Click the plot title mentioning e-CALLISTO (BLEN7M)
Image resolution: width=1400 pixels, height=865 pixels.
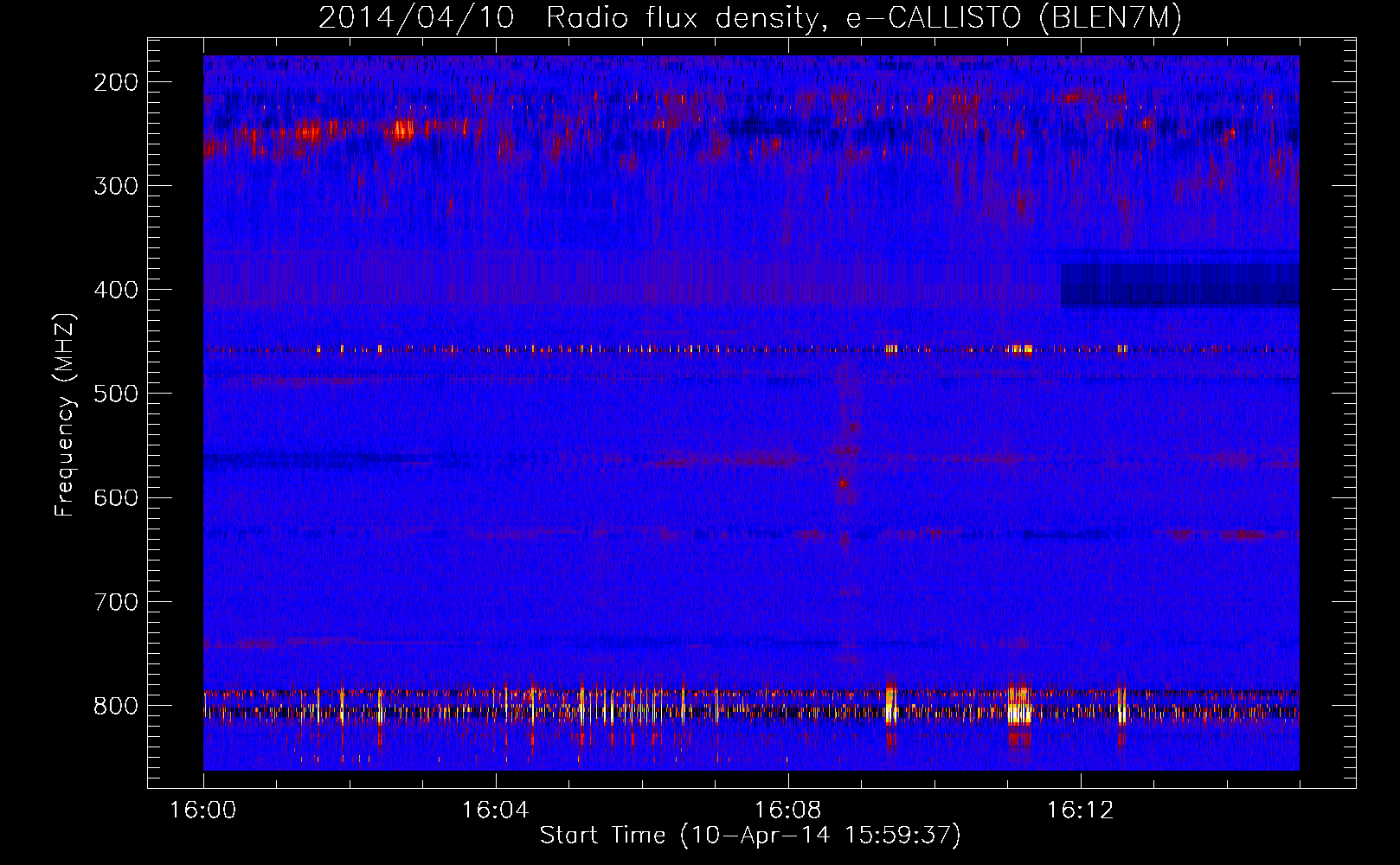[750, 18]
